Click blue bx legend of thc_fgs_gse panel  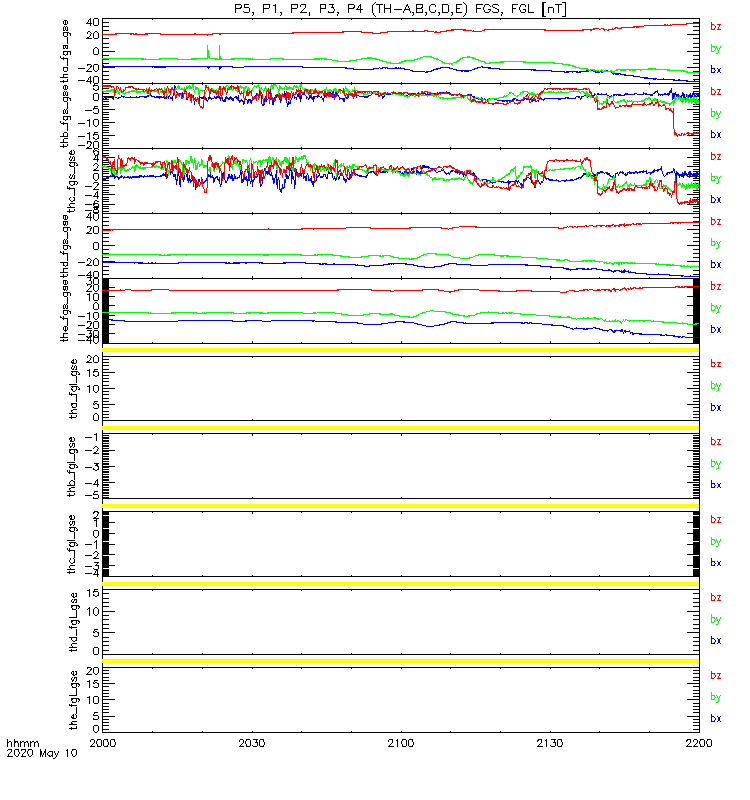(x=716, y=199)
